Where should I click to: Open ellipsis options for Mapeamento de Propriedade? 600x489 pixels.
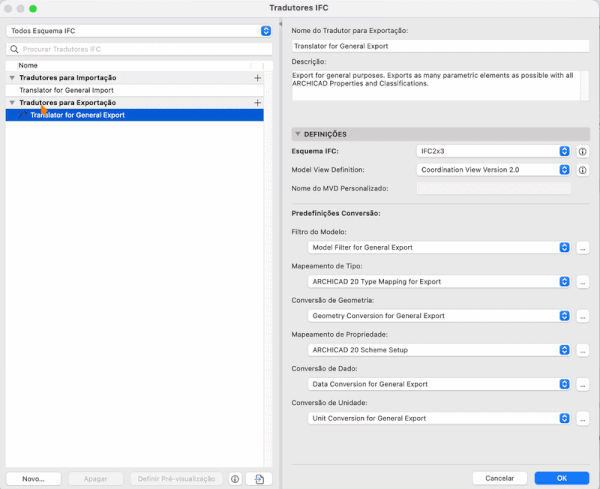[x=582, y=350]
